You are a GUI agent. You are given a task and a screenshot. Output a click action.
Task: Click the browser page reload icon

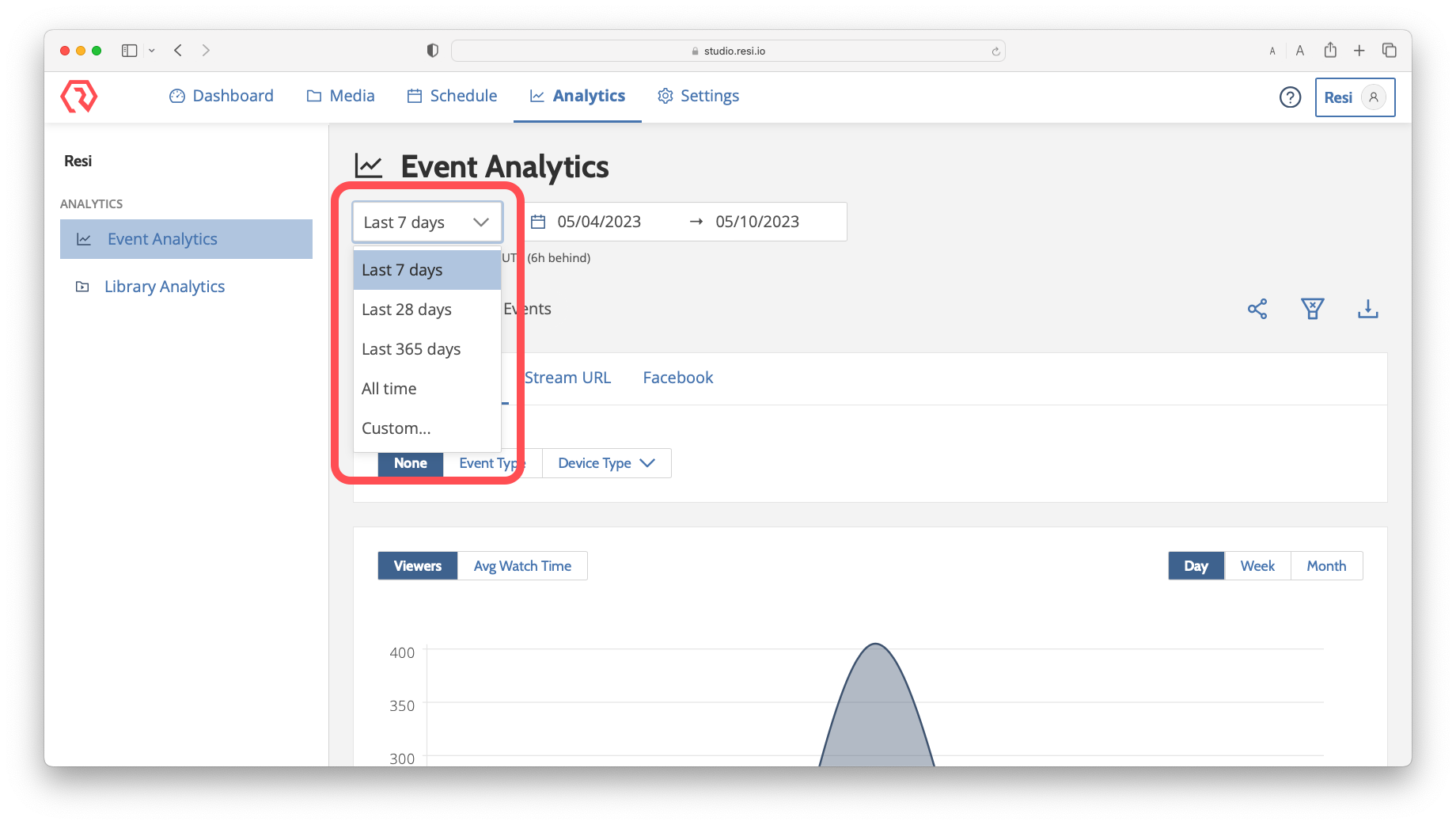pos(995,51)
